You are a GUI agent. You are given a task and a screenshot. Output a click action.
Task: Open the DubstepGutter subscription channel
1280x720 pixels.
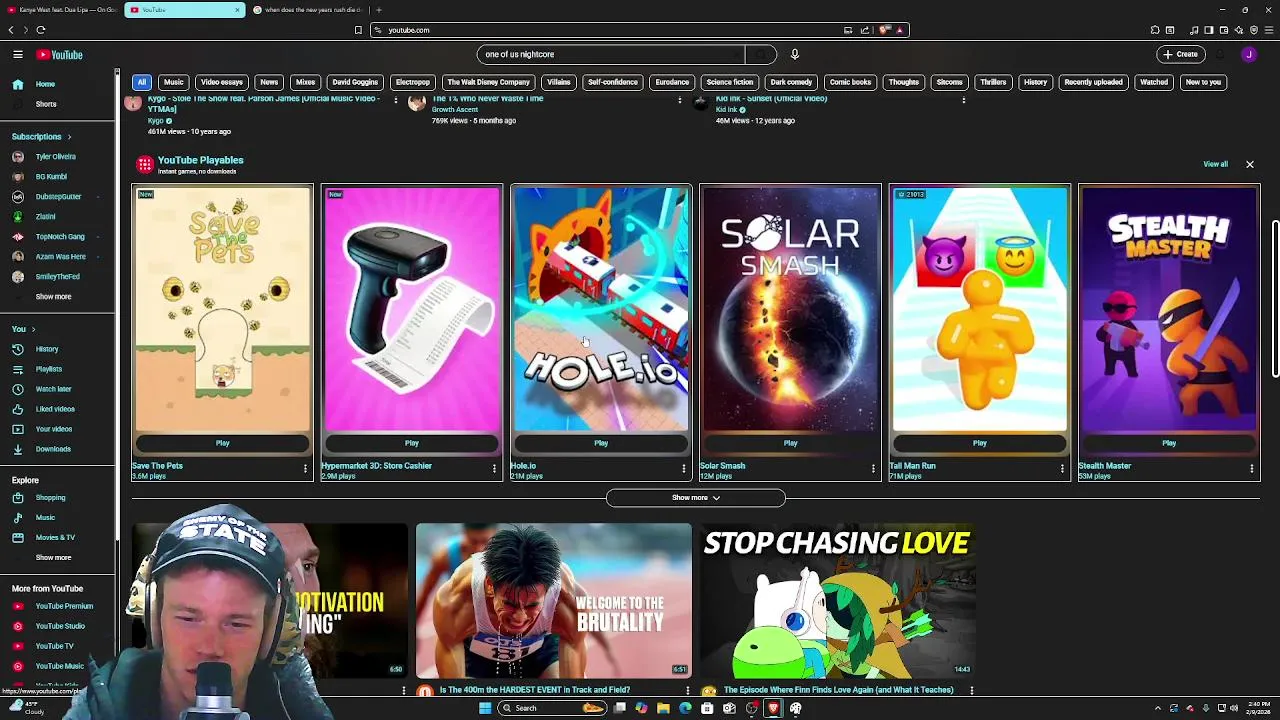[57, 197]
